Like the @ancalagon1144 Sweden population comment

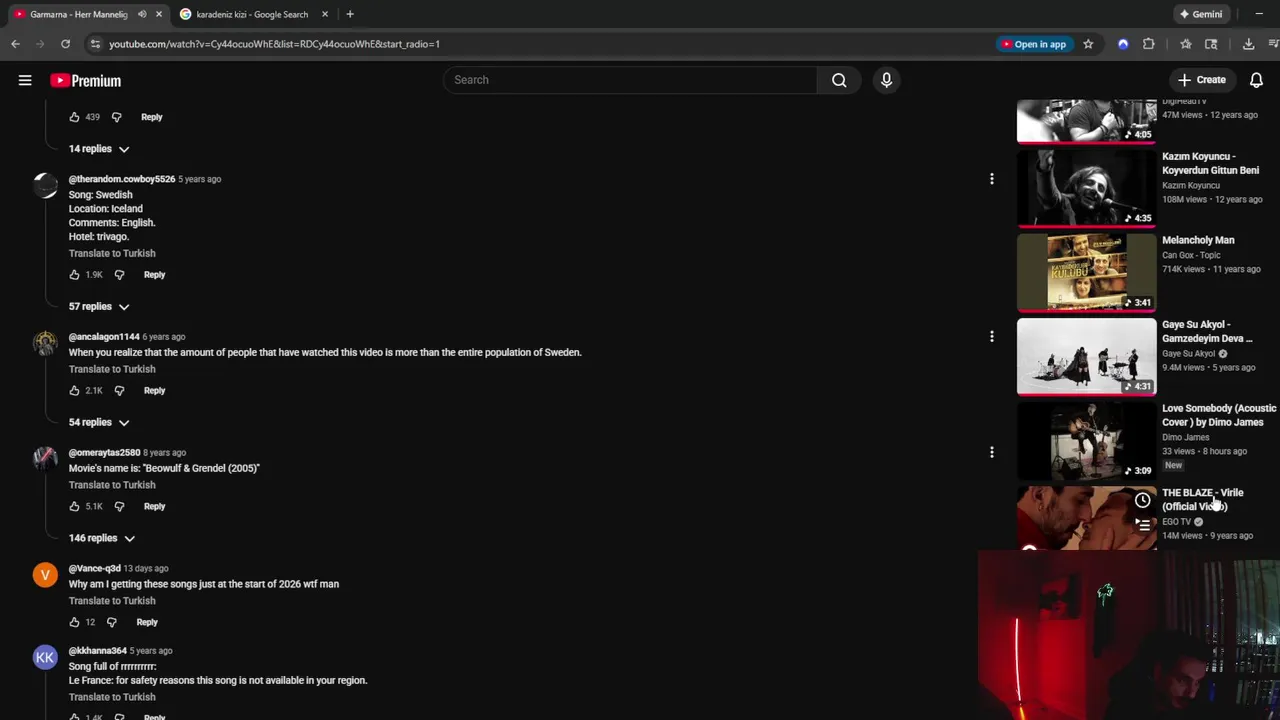point(74,391)
